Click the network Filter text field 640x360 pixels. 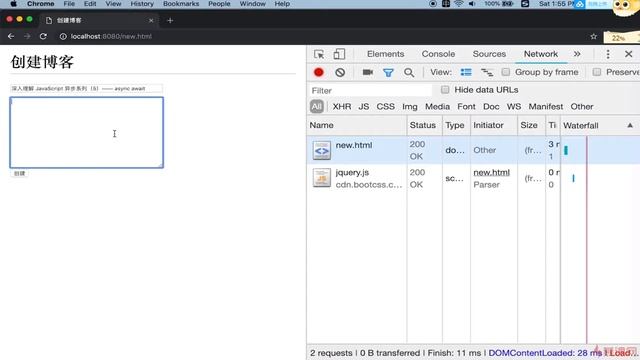click(370, 90)
